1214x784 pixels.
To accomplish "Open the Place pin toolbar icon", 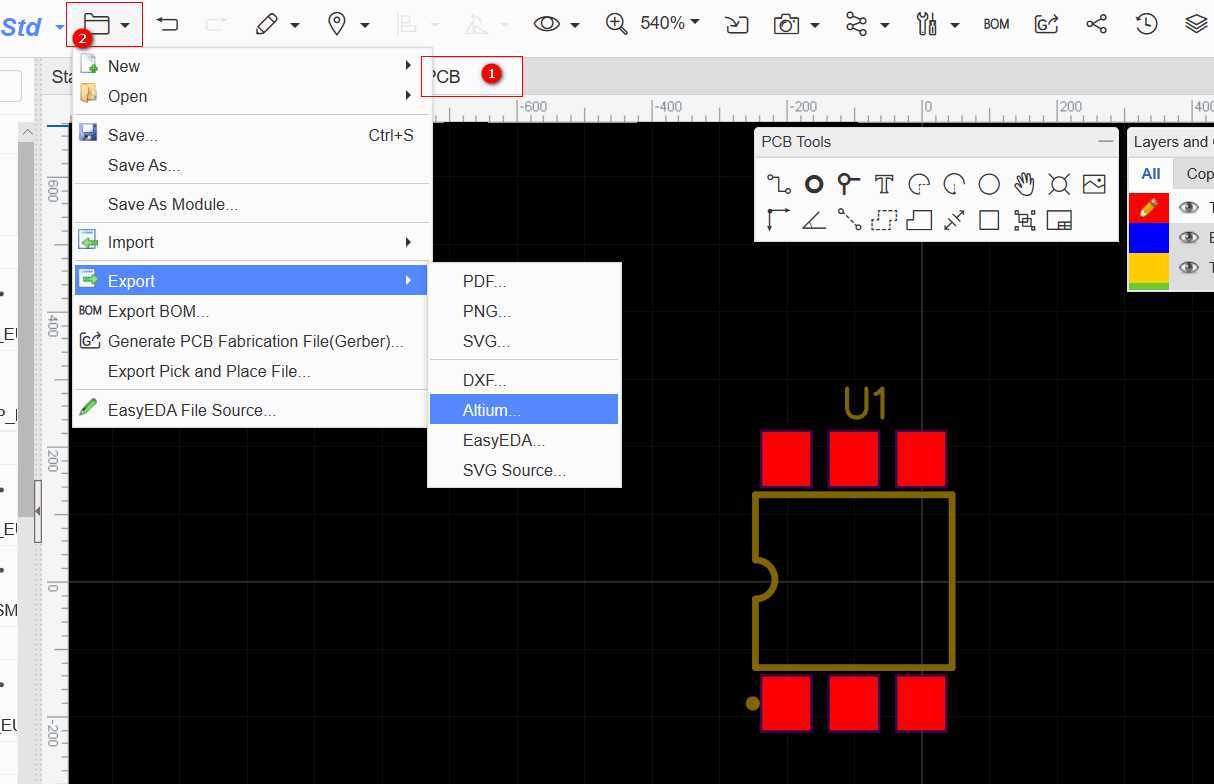I will click(x=337, y=24).
